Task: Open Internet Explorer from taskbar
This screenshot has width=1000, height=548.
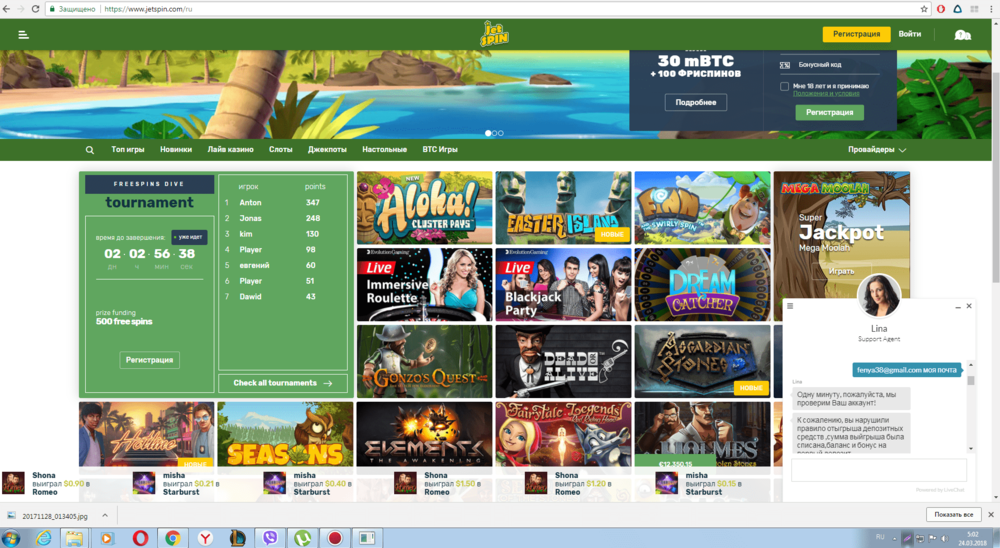Action: [43, 538]
